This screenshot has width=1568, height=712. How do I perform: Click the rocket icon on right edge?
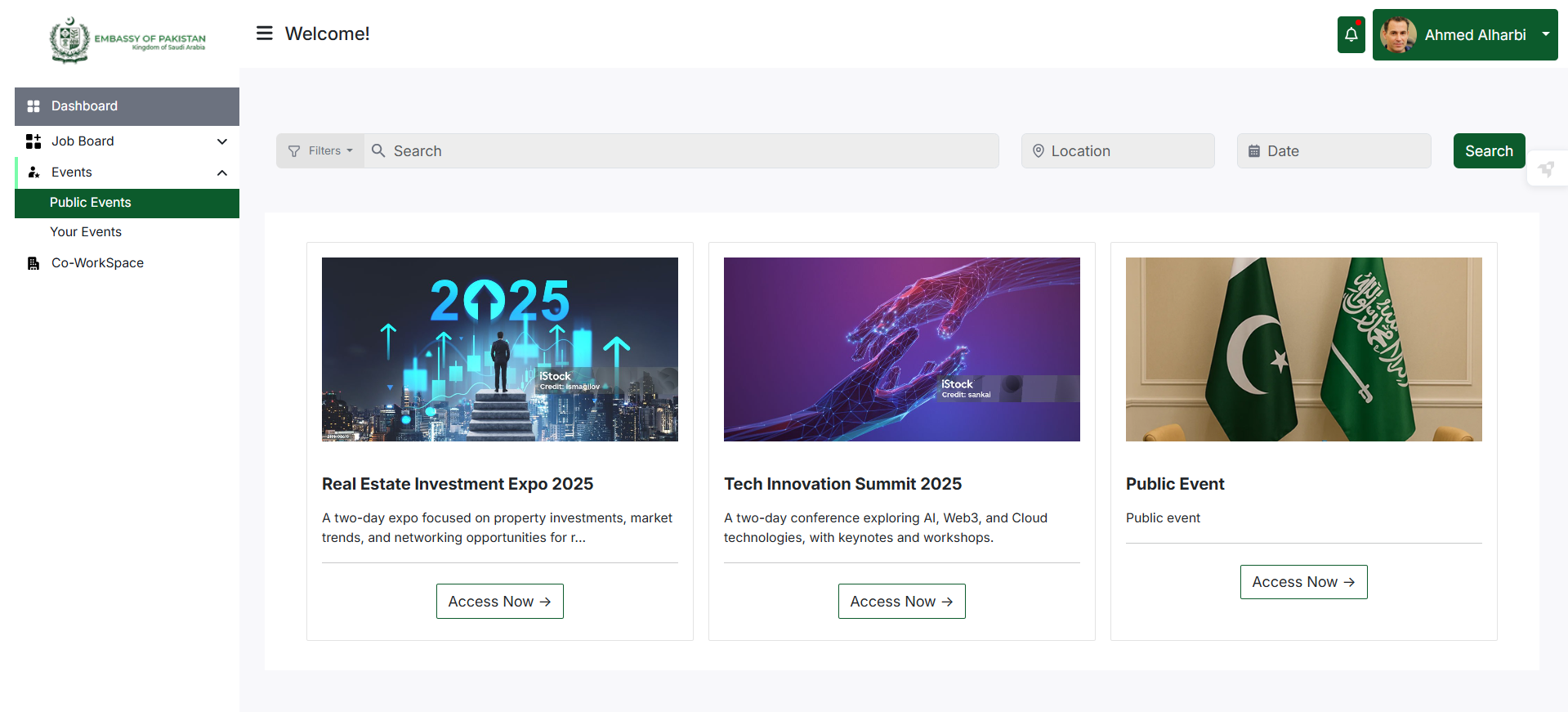click(1546, 169)
